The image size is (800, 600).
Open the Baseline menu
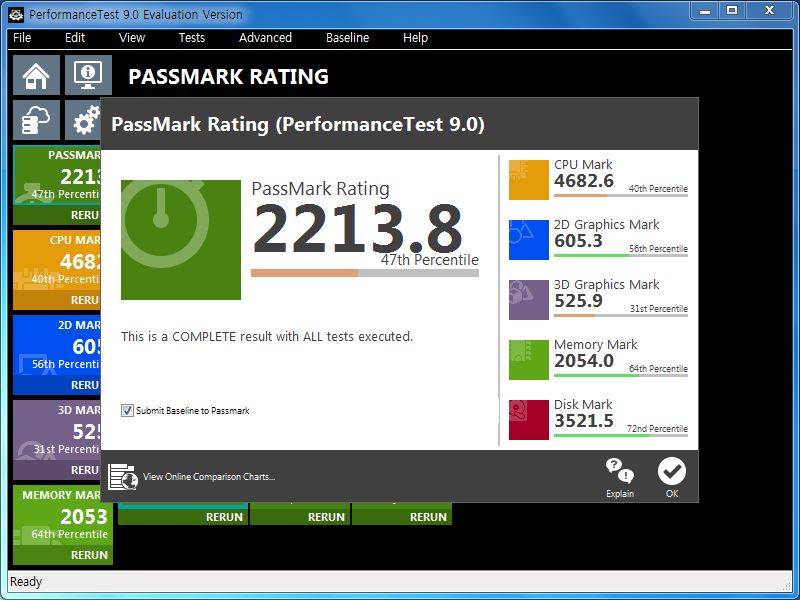tap(347, 38)
